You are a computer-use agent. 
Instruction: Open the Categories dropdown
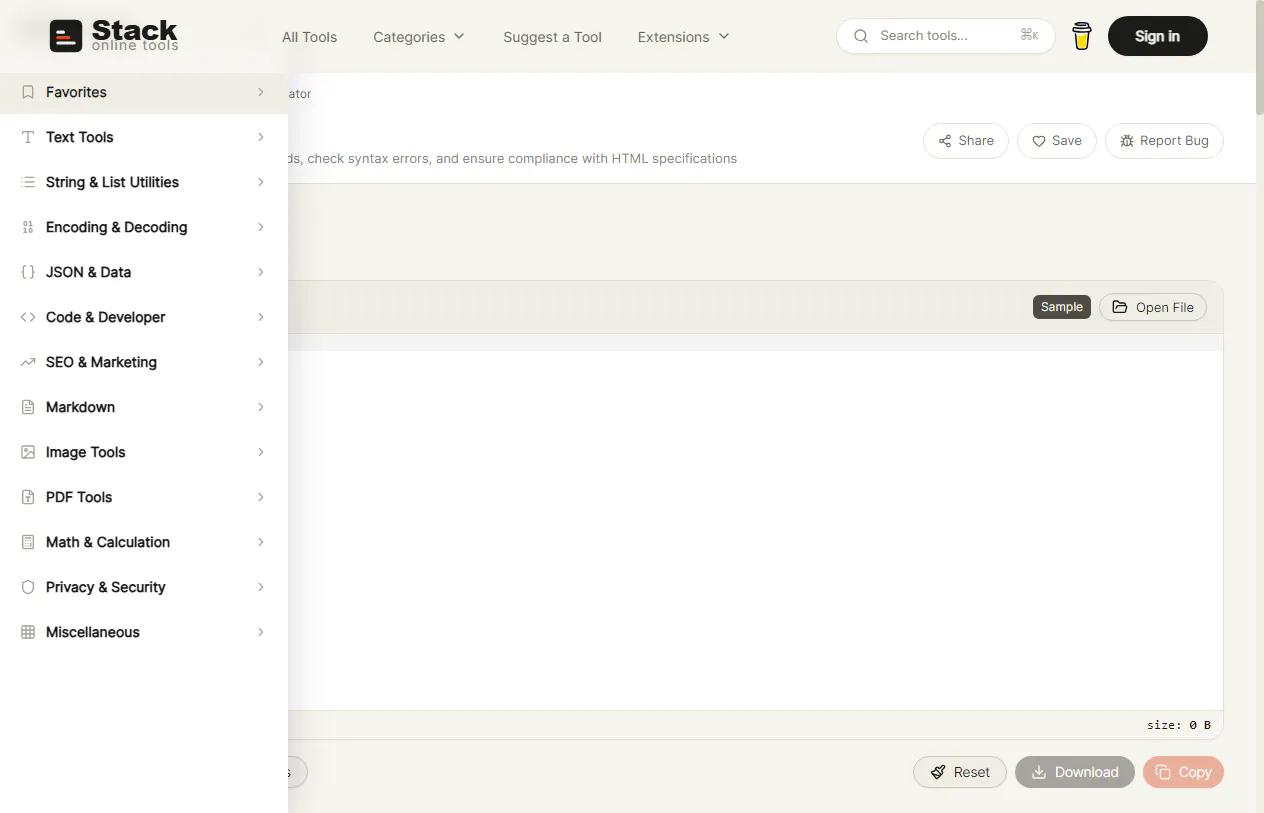(419, 37)
